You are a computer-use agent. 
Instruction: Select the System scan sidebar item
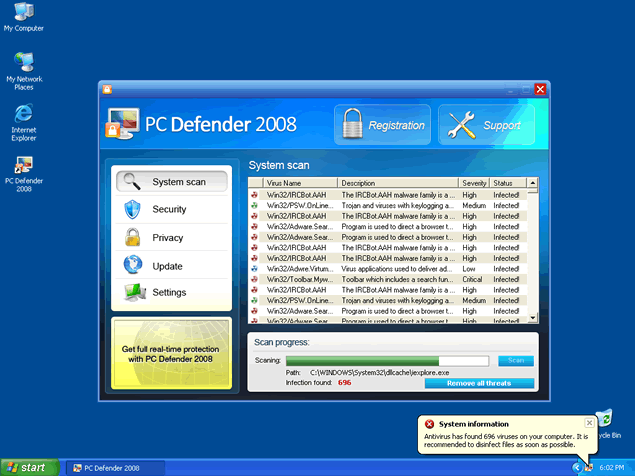click(x=169, y=182)
